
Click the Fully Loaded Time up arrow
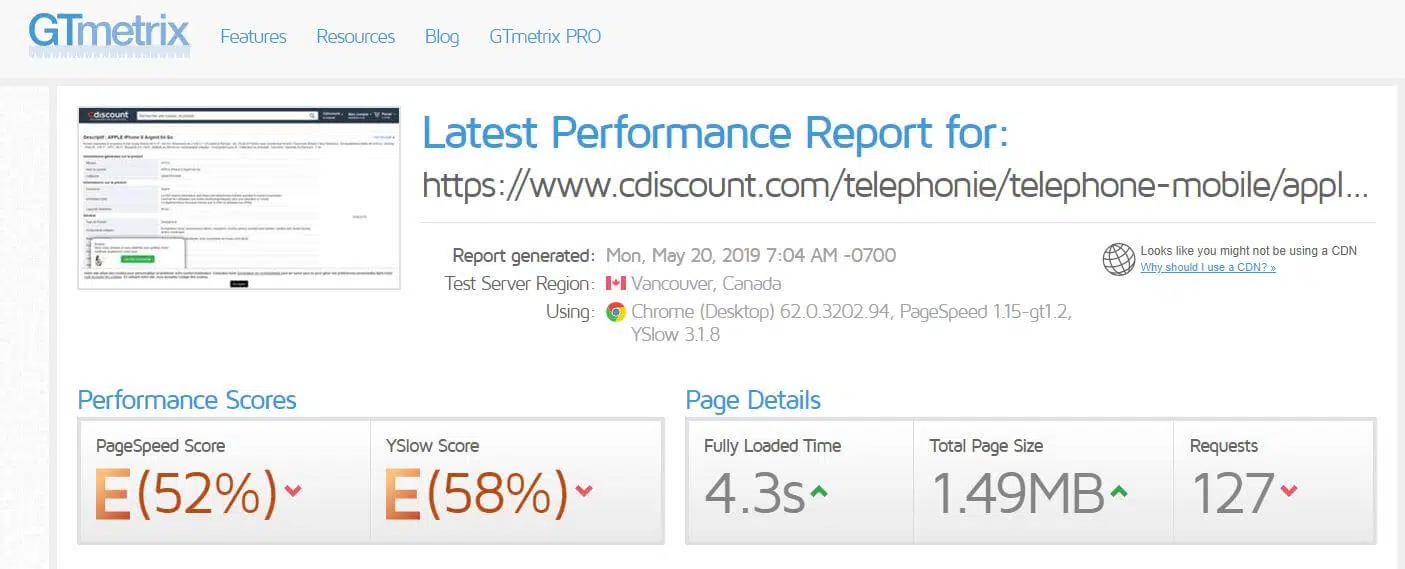(819, 491)
